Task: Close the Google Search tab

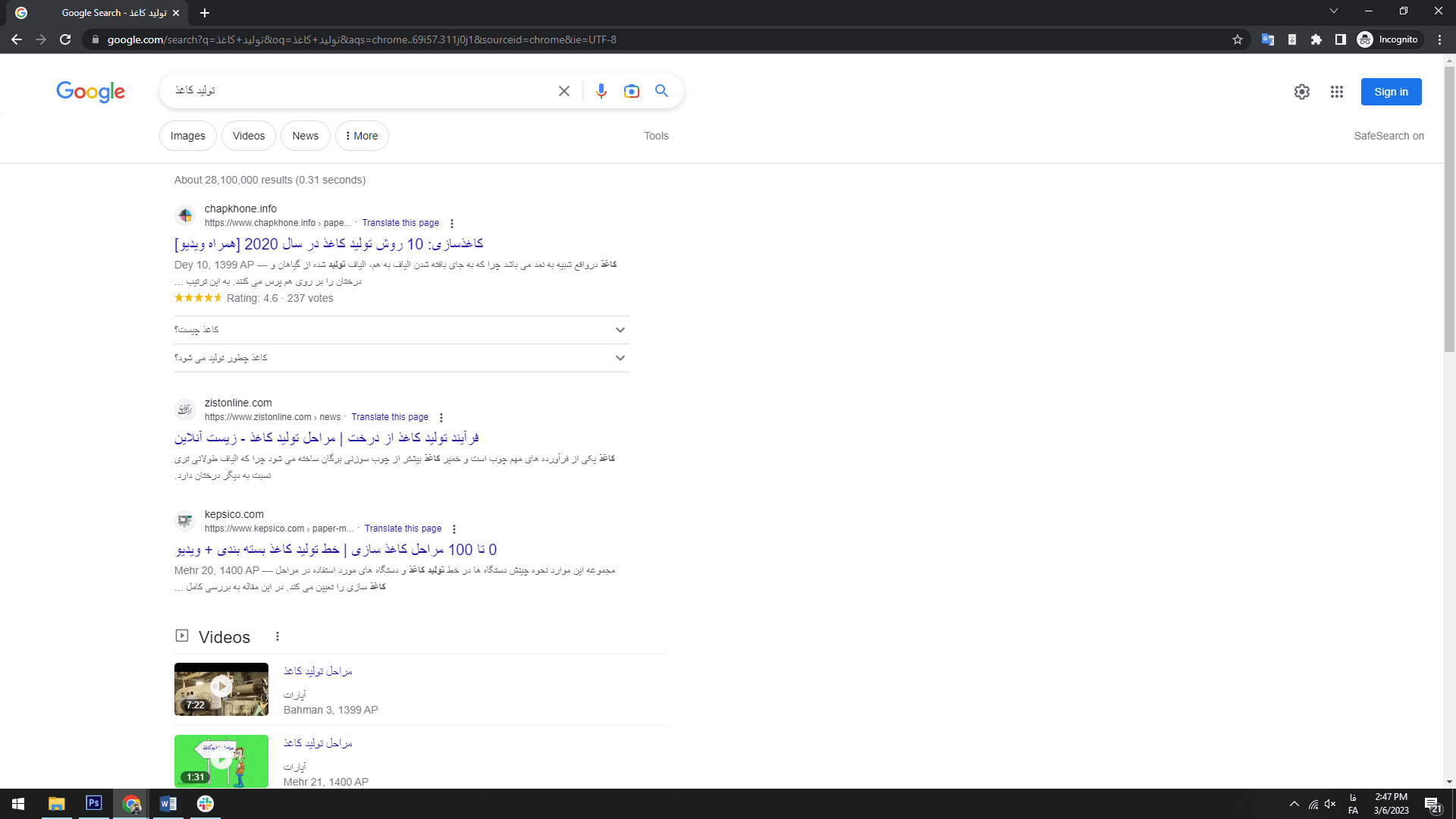Action: click(176, 13)
